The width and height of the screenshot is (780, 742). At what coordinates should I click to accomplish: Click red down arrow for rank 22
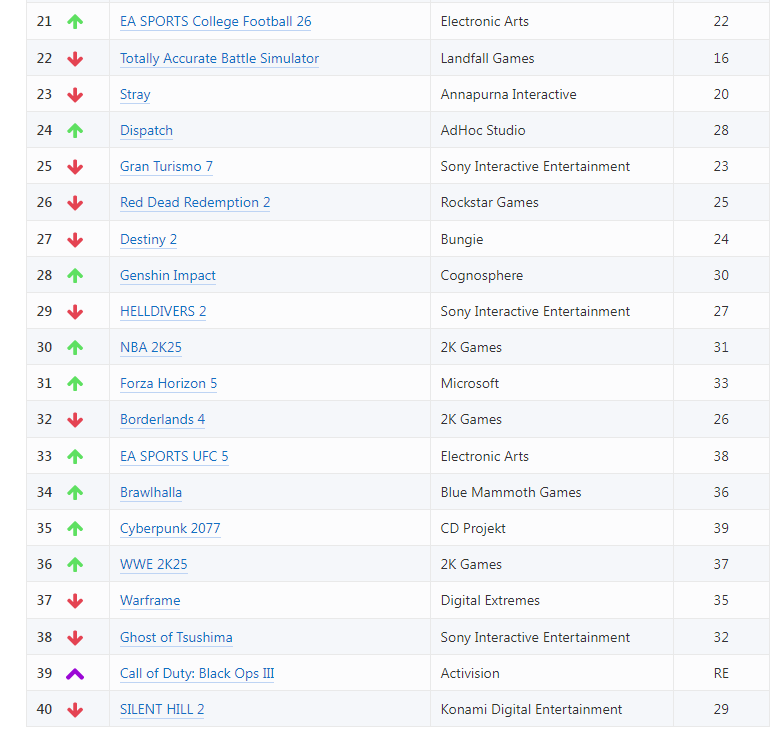point(75,59)
